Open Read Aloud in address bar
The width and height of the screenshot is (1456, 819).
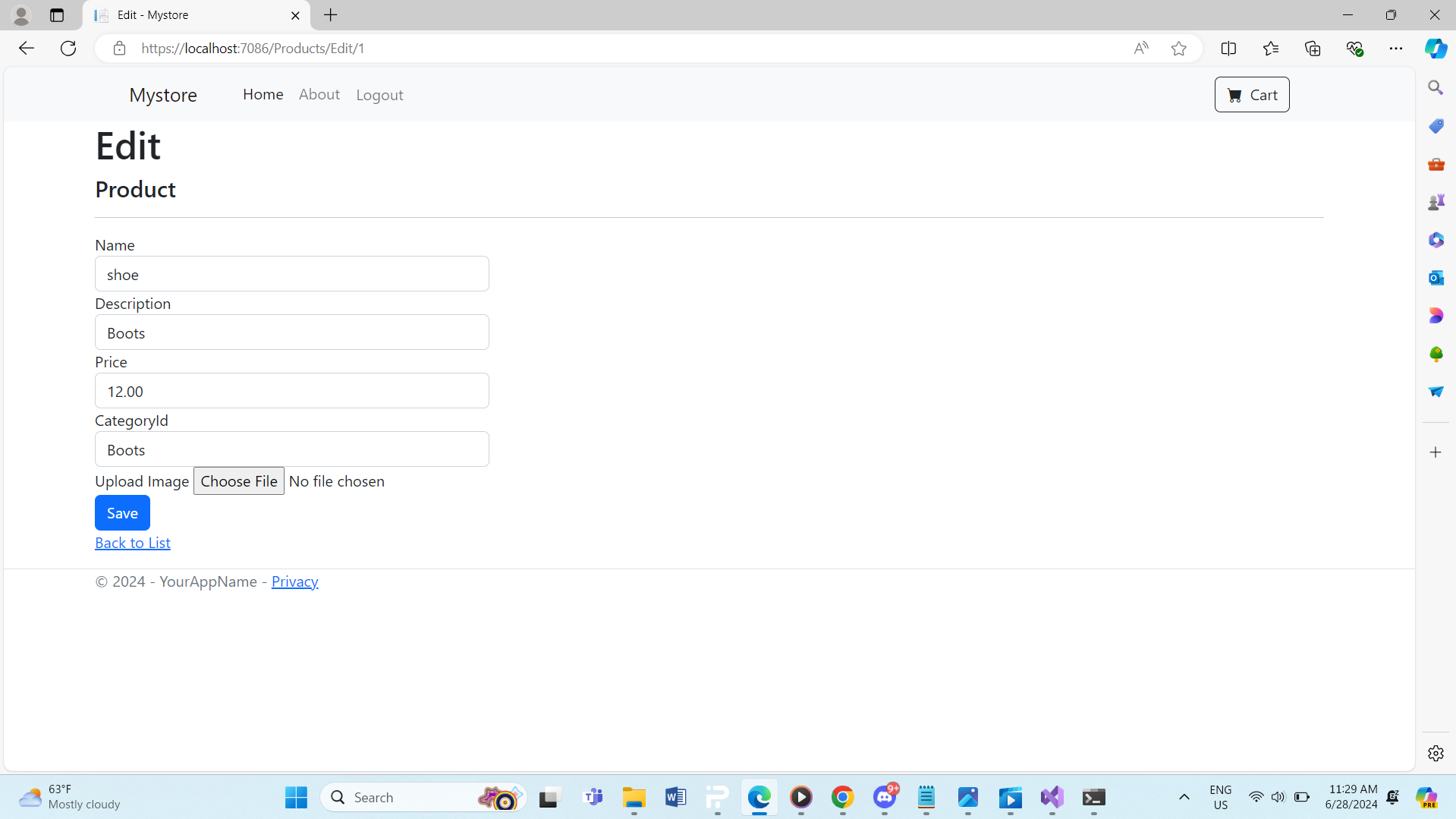(x=1141, y=49)
